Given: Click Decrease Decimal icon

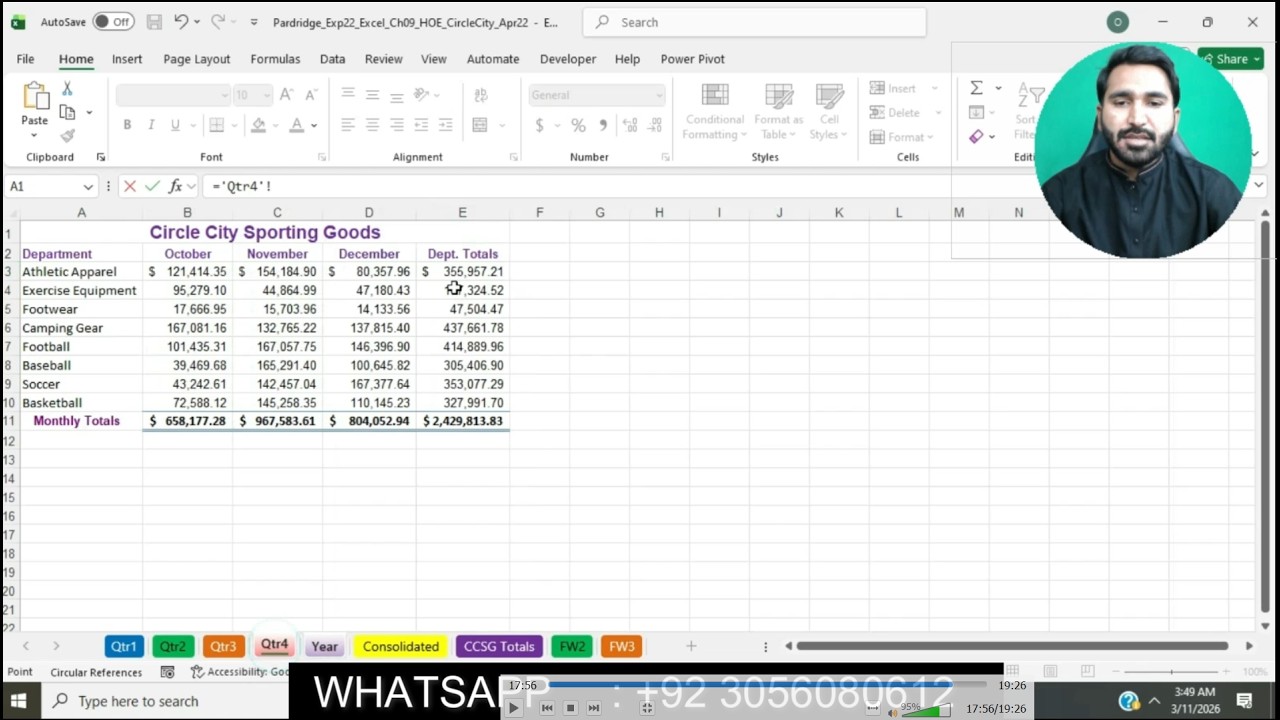Looking at the screenshot, I should click(x=655, y=125).
